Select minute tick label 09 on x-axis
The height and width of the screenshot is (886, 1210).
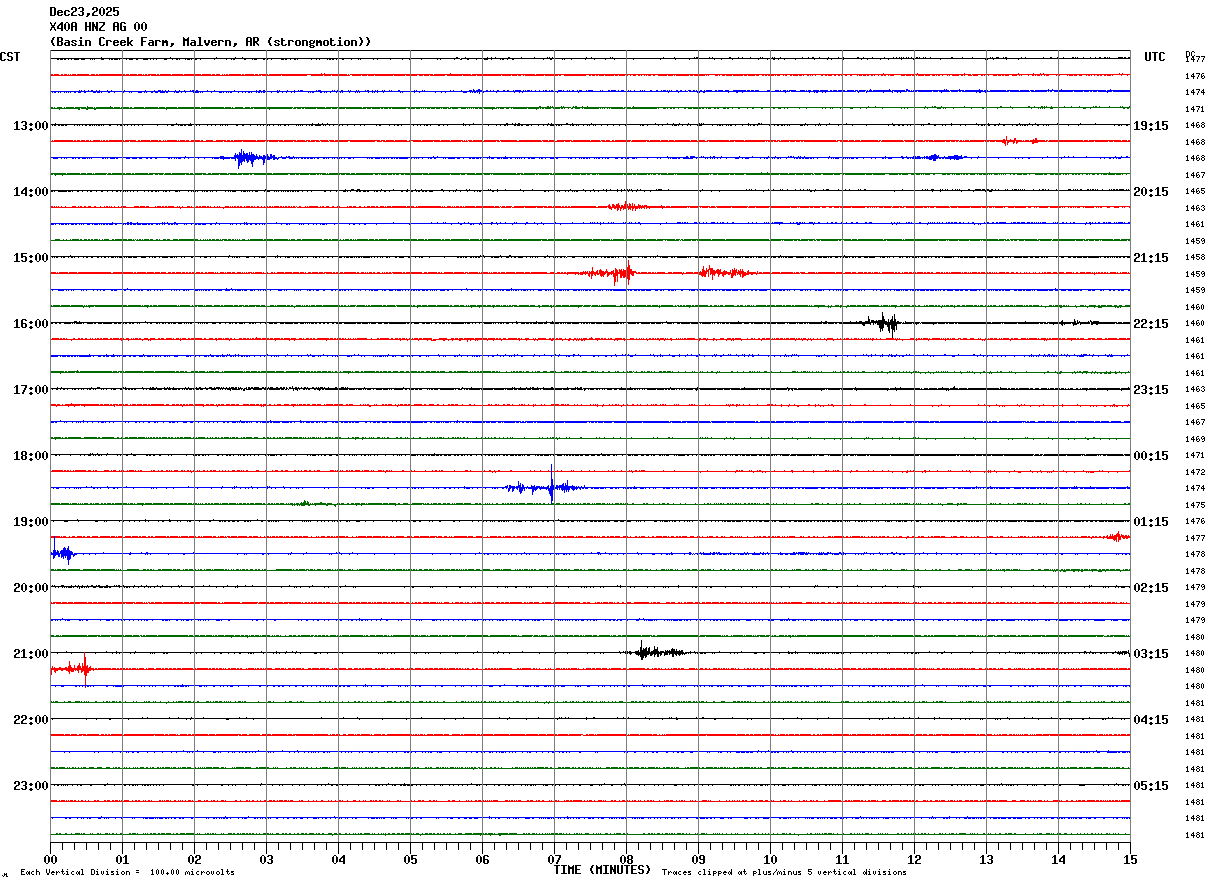click(x=698, y=859)
